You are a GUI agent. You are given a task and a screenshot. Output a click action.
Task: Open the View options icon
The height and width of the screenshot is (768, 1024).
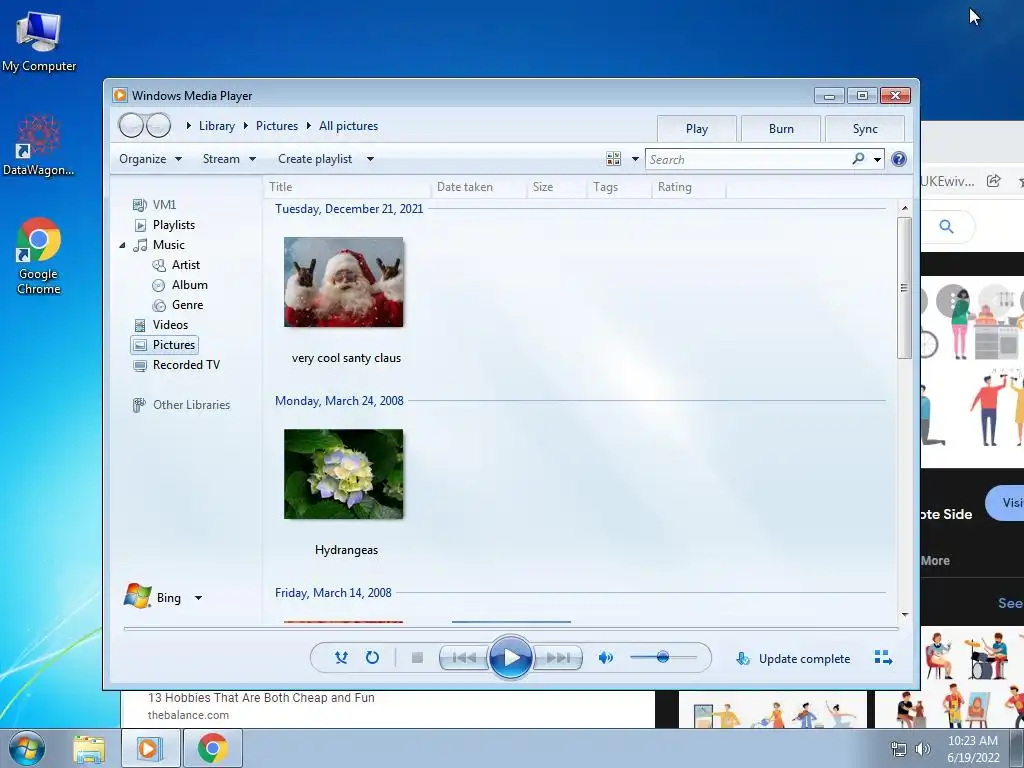pyautogui.click(x=613, y=159)
